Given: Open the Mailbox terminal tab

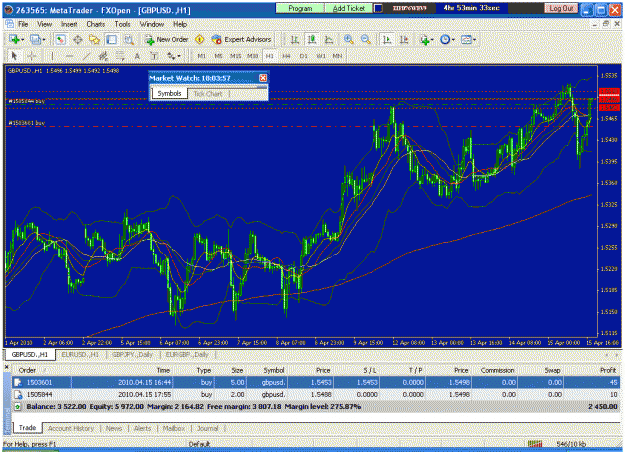Looking at the screenshot, I should 174,428.
